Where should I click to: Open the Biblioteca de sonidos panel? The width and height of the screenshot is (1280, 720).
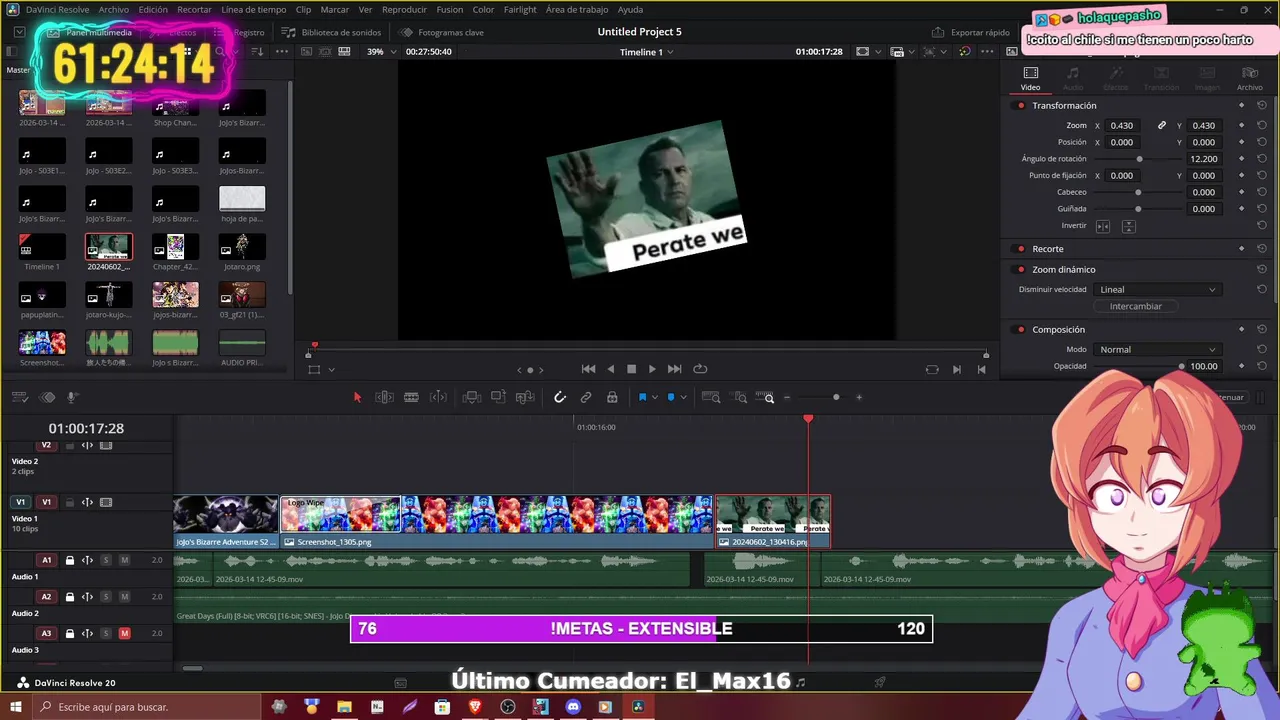coord(331,32)
